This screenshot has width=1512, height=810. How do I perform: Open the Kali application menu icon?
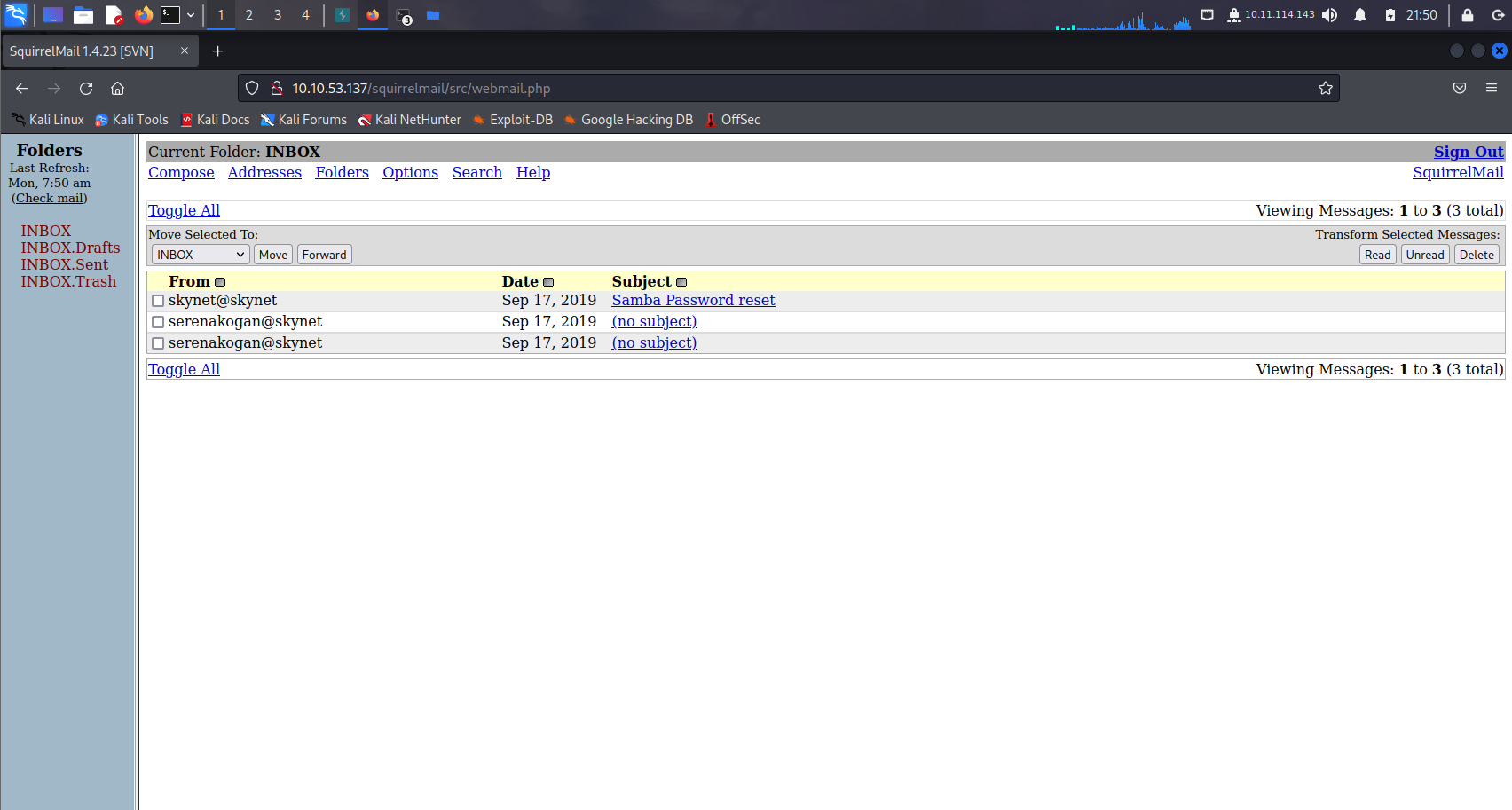pyautogui.click(x=16, y=15)
